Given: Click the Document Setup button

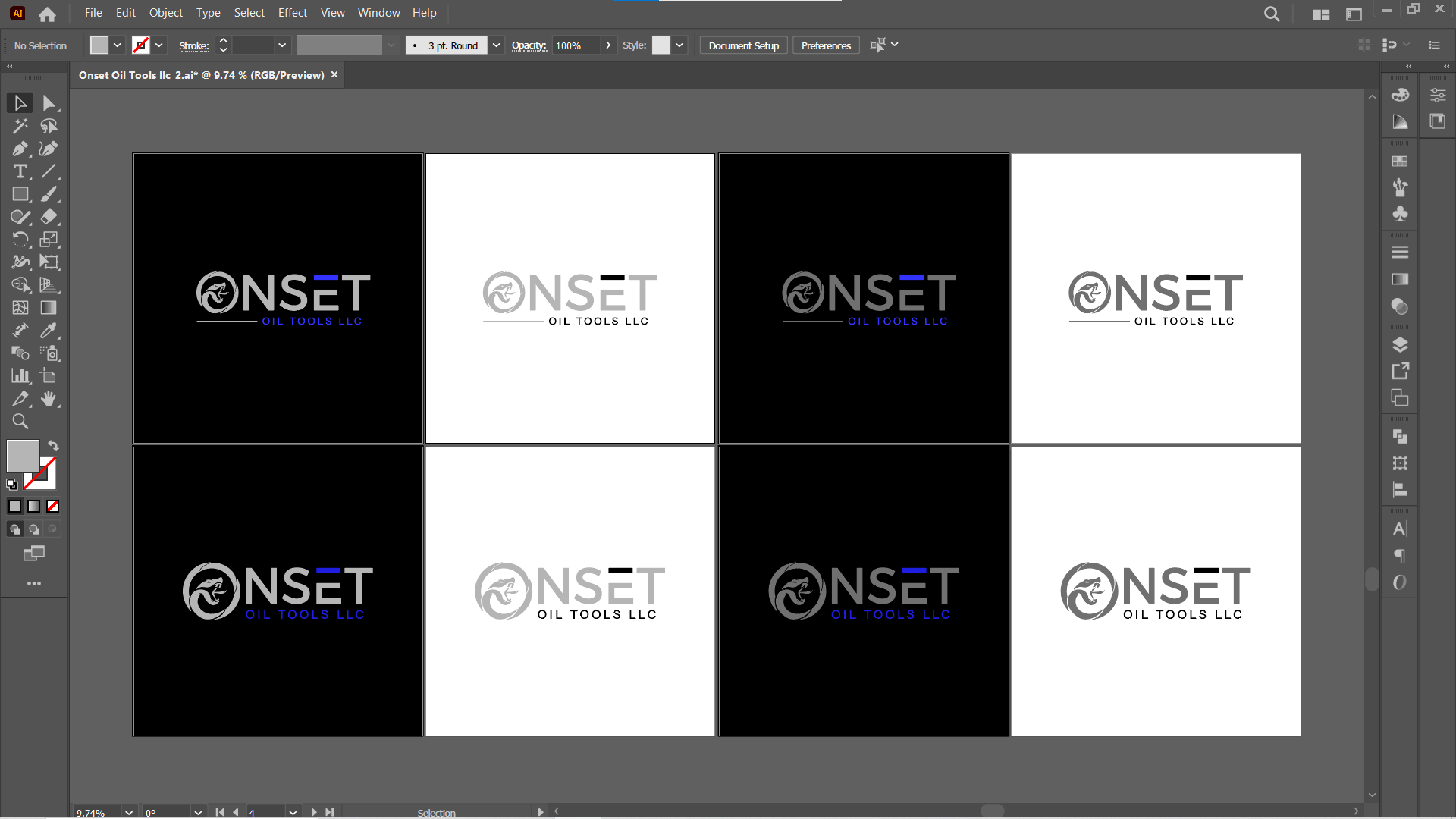Looking at the screenshot, I should point(744,45).
